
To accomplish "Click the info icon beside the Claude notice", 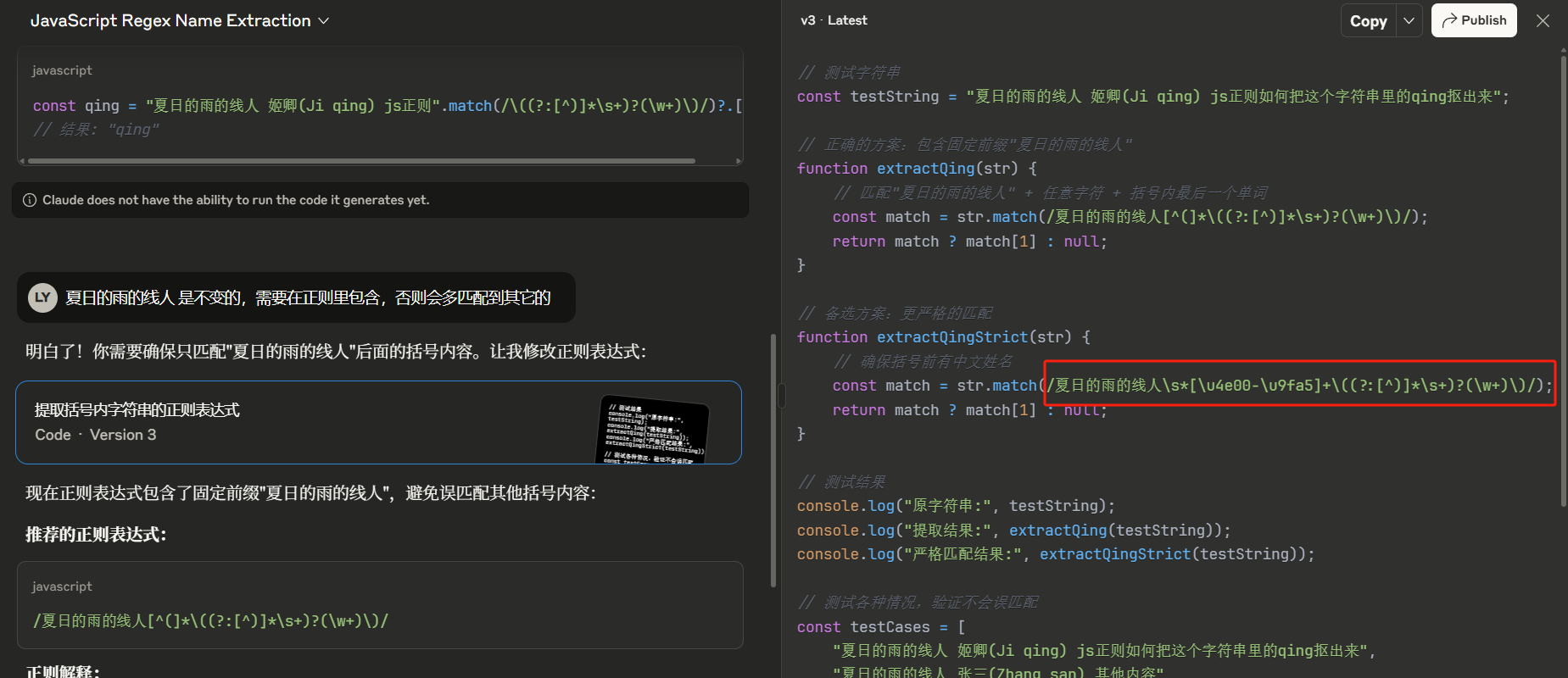I will pos(30,200).
